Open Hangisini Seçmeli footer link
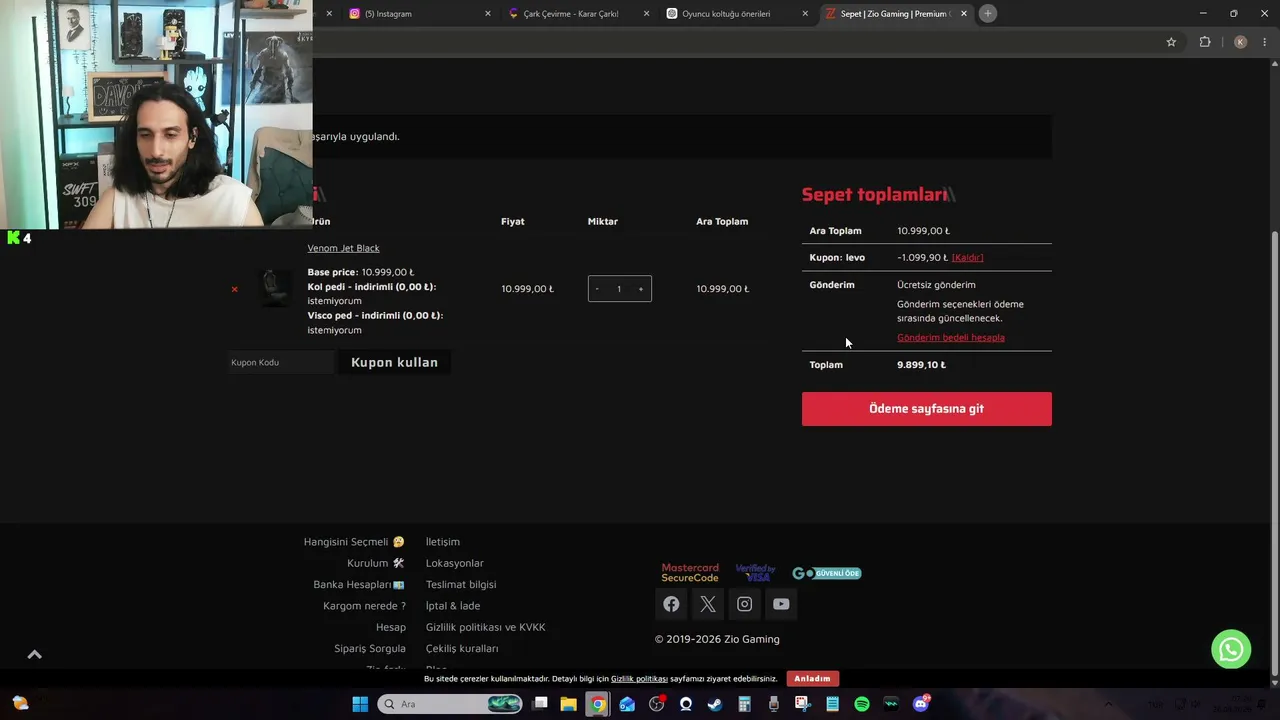Viewport: 1280px width, 720px height. click(x=354, y=542)
